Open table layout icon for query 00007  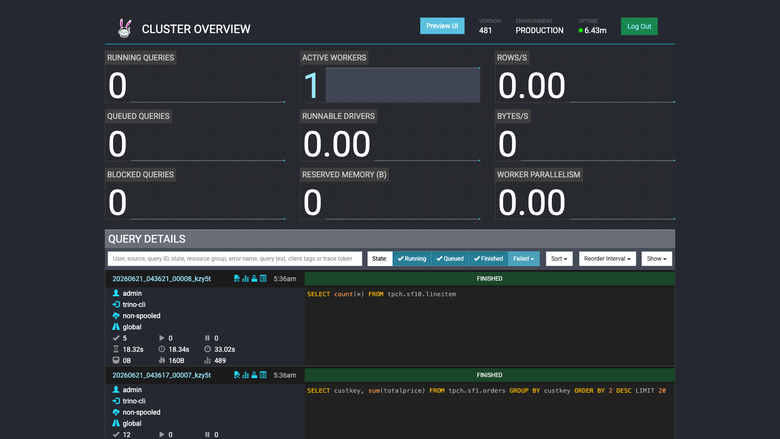point(263,375)
